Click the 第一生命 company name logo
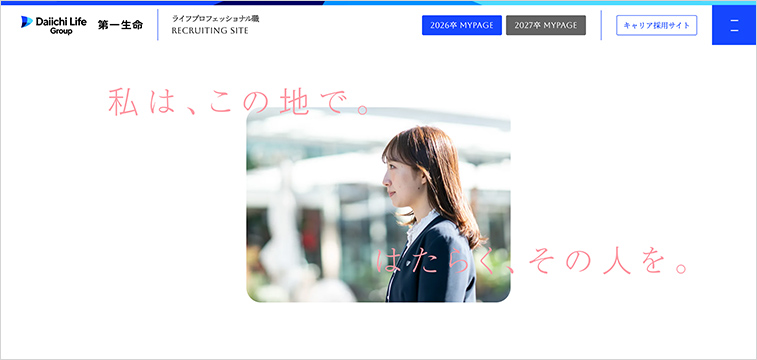The image size is (757, 360). coord(120,26)
